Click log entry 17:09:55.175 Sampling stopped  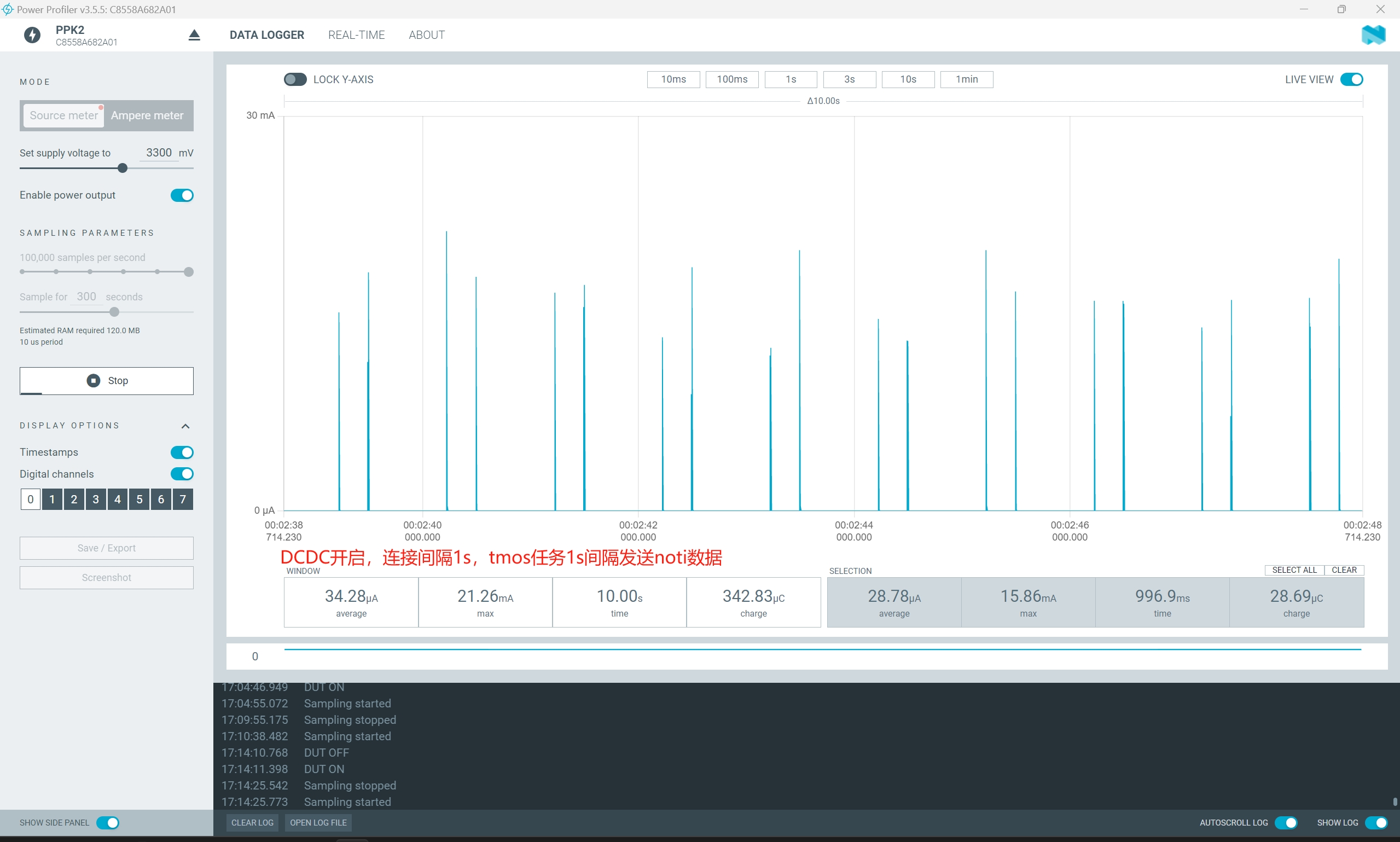309,720
